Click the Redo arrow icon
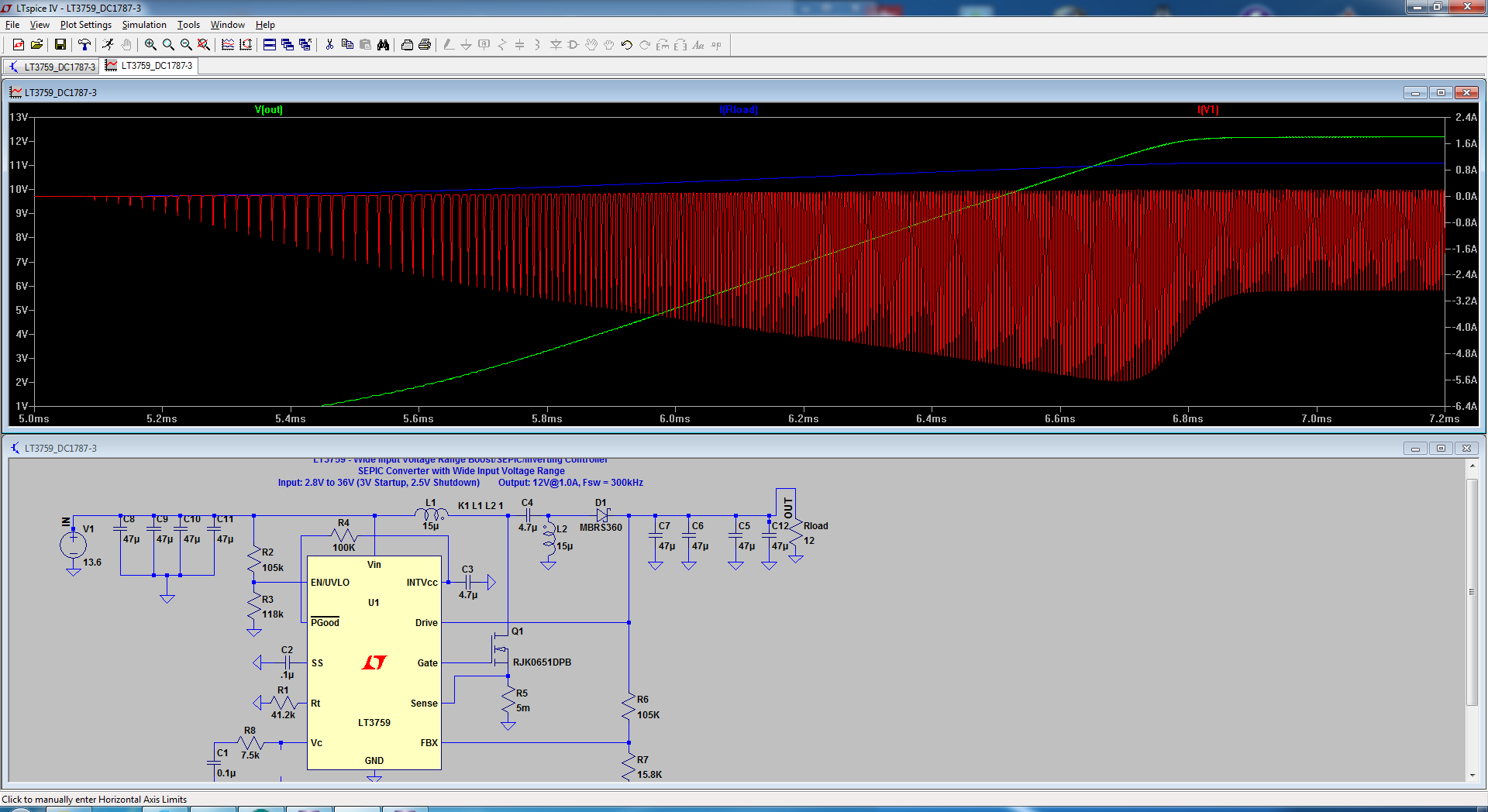Image resolution: width=1488 pixels, height=812 pixels. (645, 45)
